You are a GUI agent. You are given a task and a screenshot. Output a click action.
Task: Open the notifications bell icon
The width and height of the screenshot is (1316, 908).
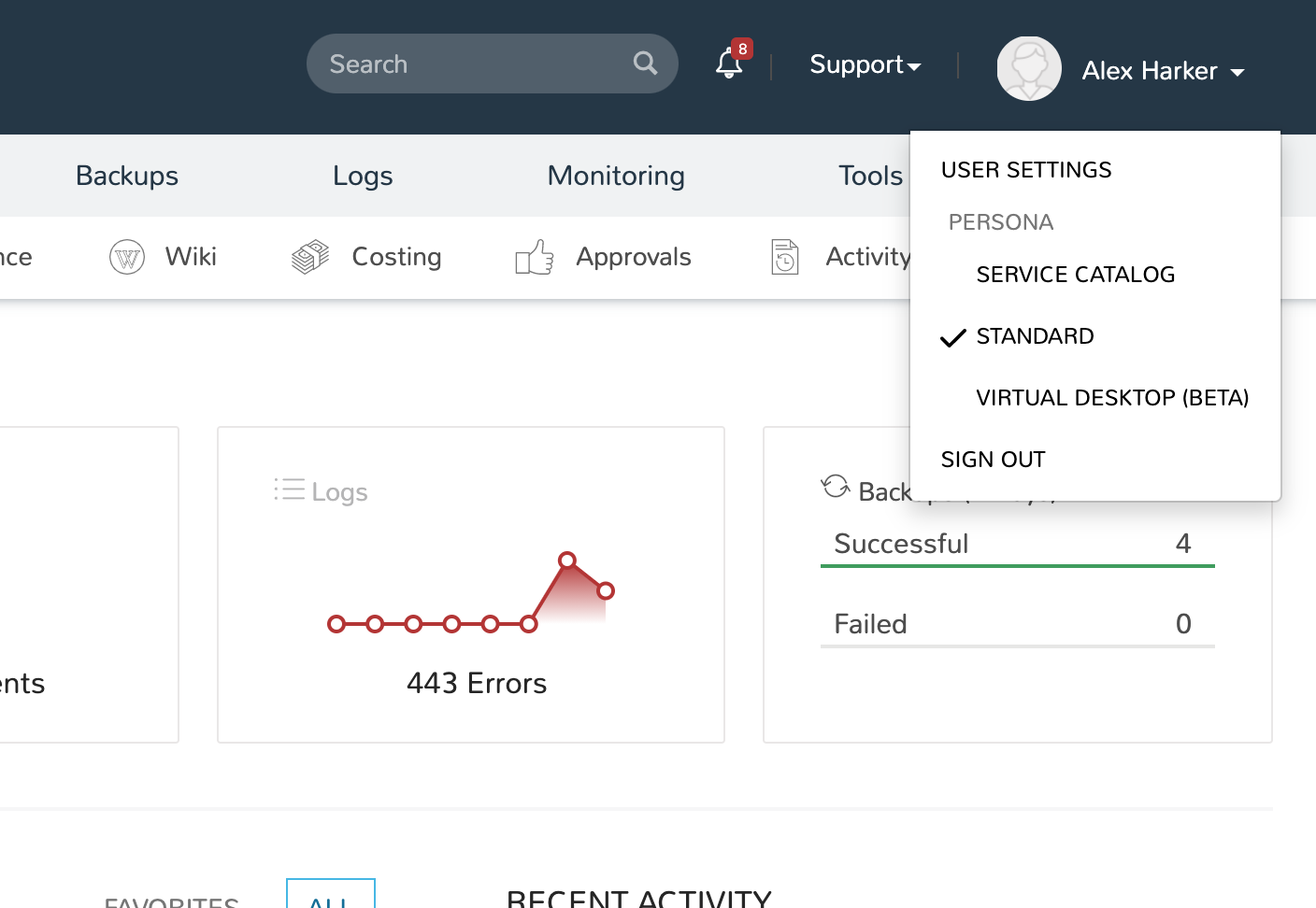(729, 64)
